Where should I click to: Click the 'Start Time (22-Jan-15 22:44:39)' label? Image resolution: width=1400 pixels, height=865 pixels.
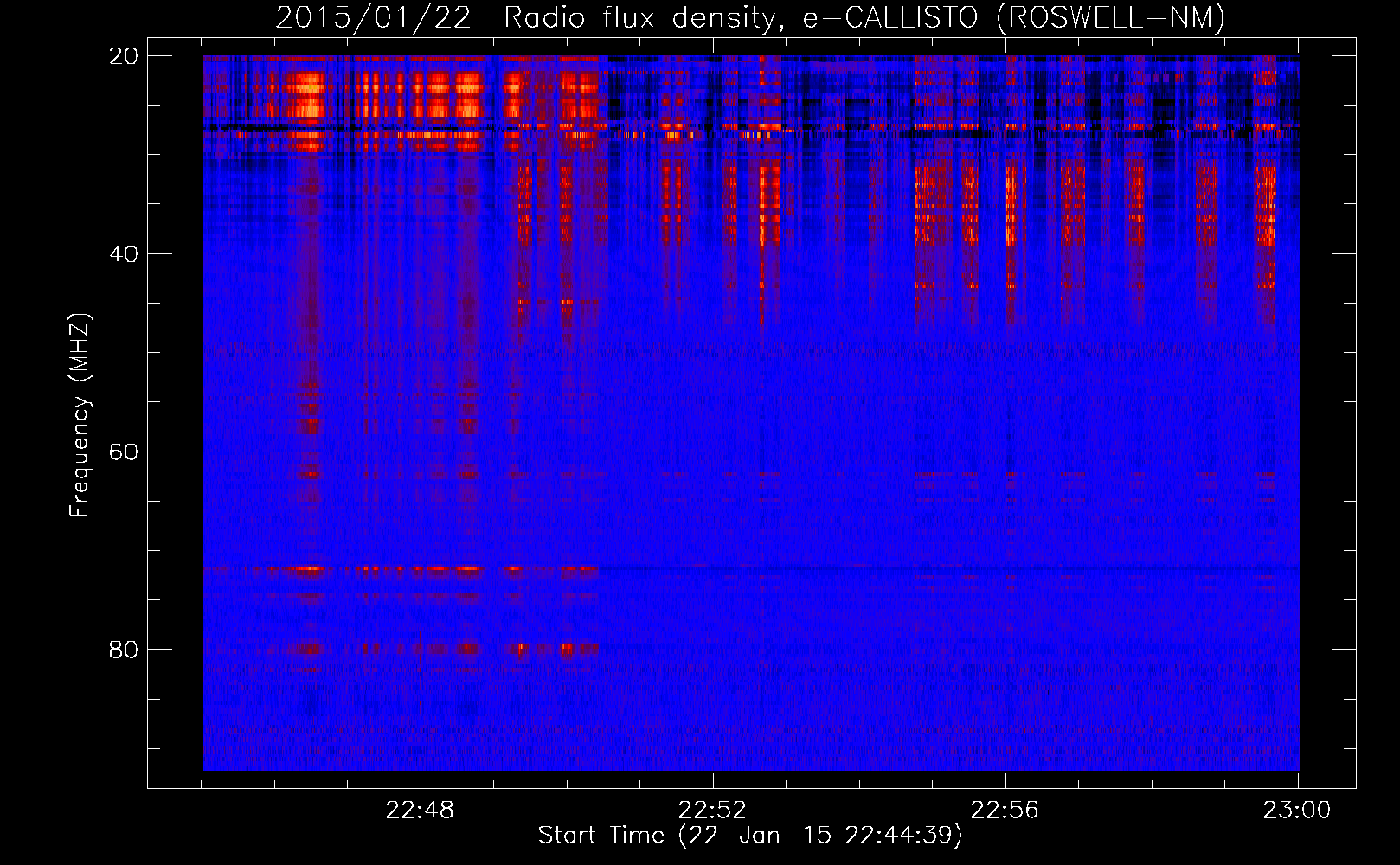(x=750, y=836)
